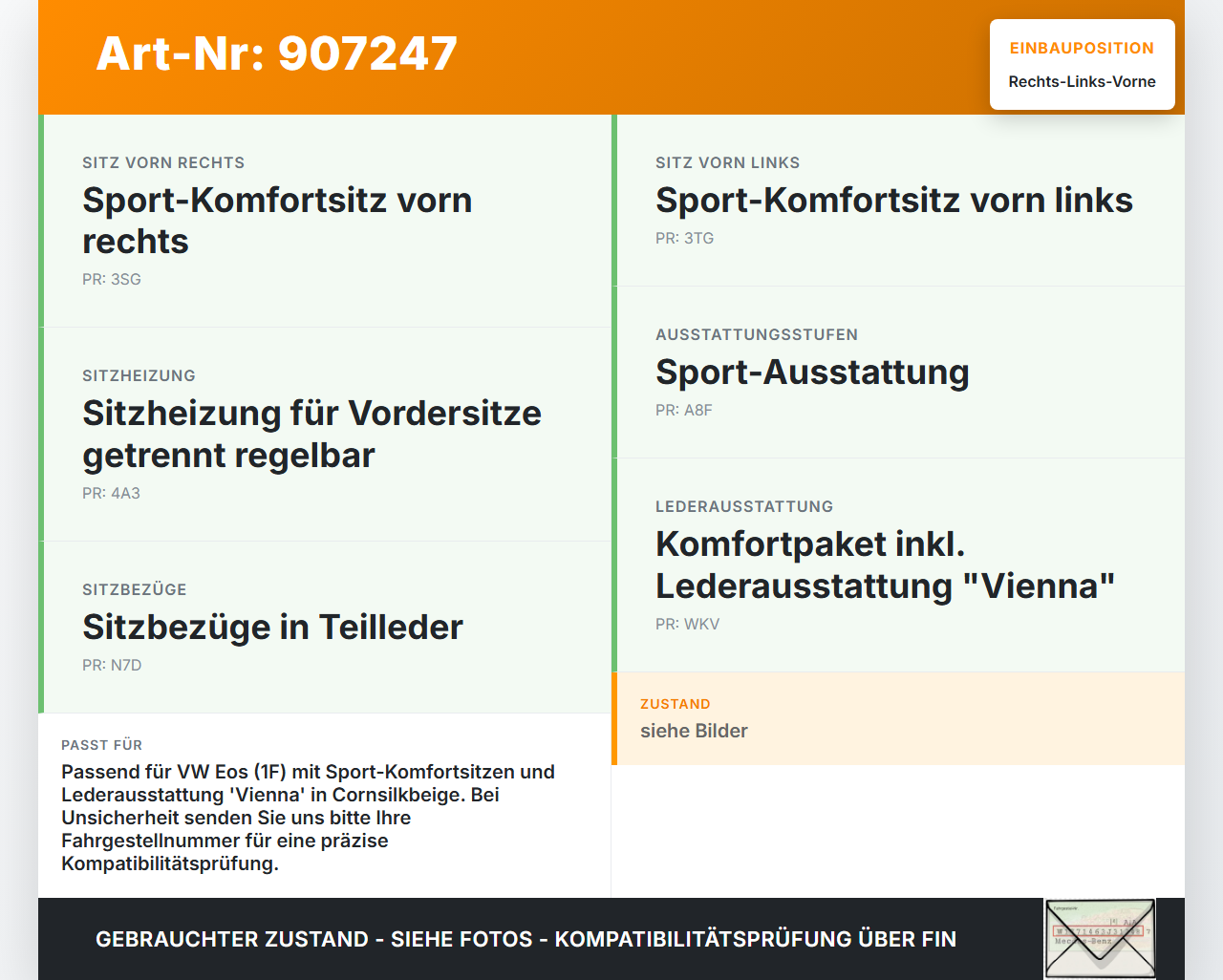
Task: Click the SITZHEIZUNG label
Action: point(139,376)
